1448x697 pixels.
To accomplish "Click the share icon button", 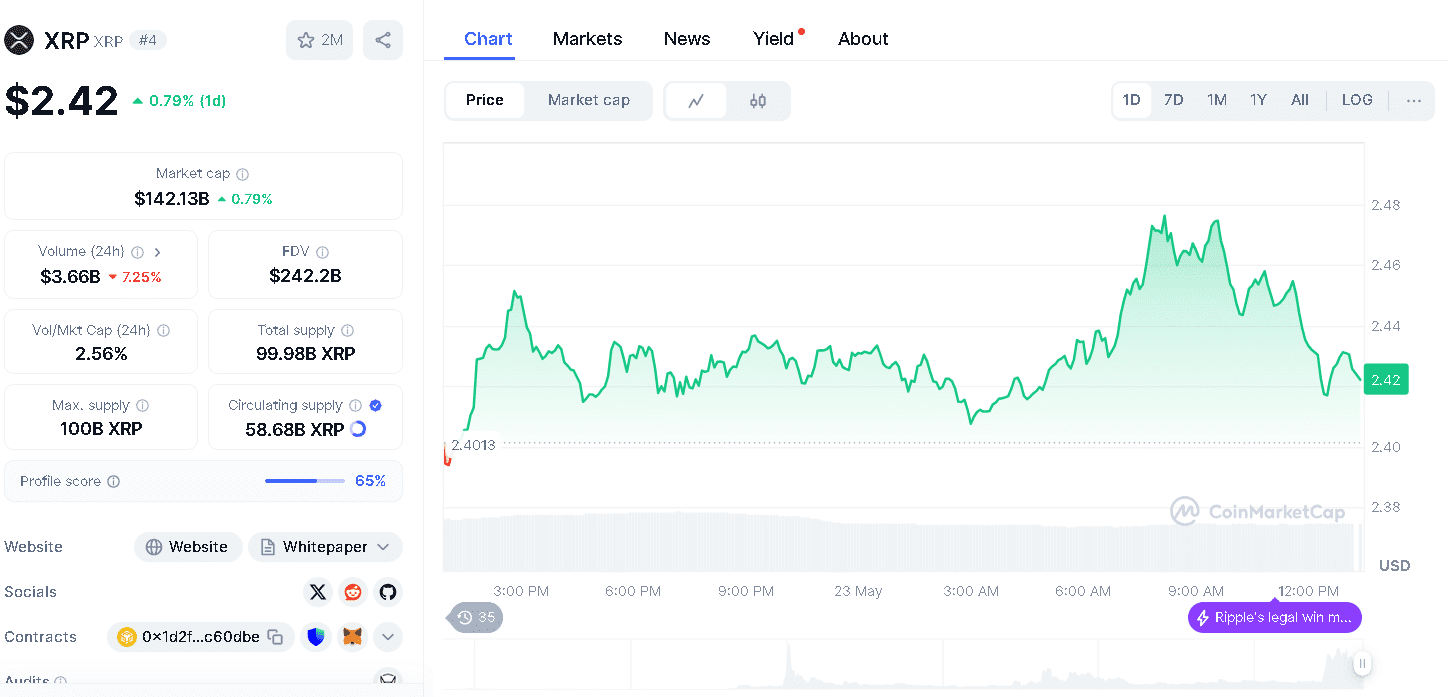I will (x=383, y=40).
